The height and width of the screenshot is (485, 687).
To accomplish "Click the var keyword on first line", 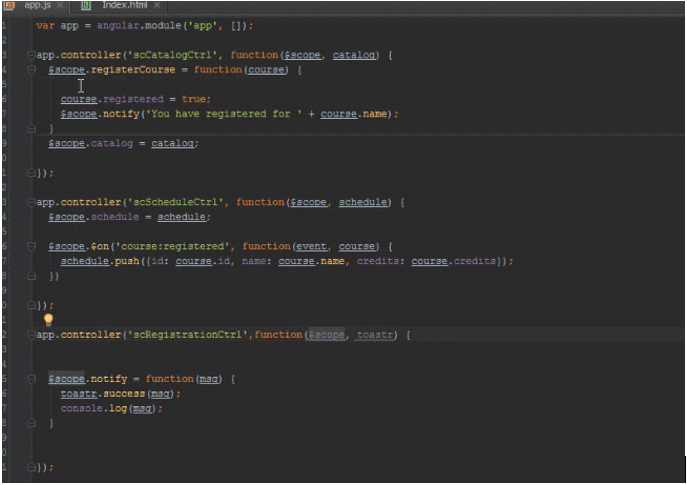I will 45,25.
